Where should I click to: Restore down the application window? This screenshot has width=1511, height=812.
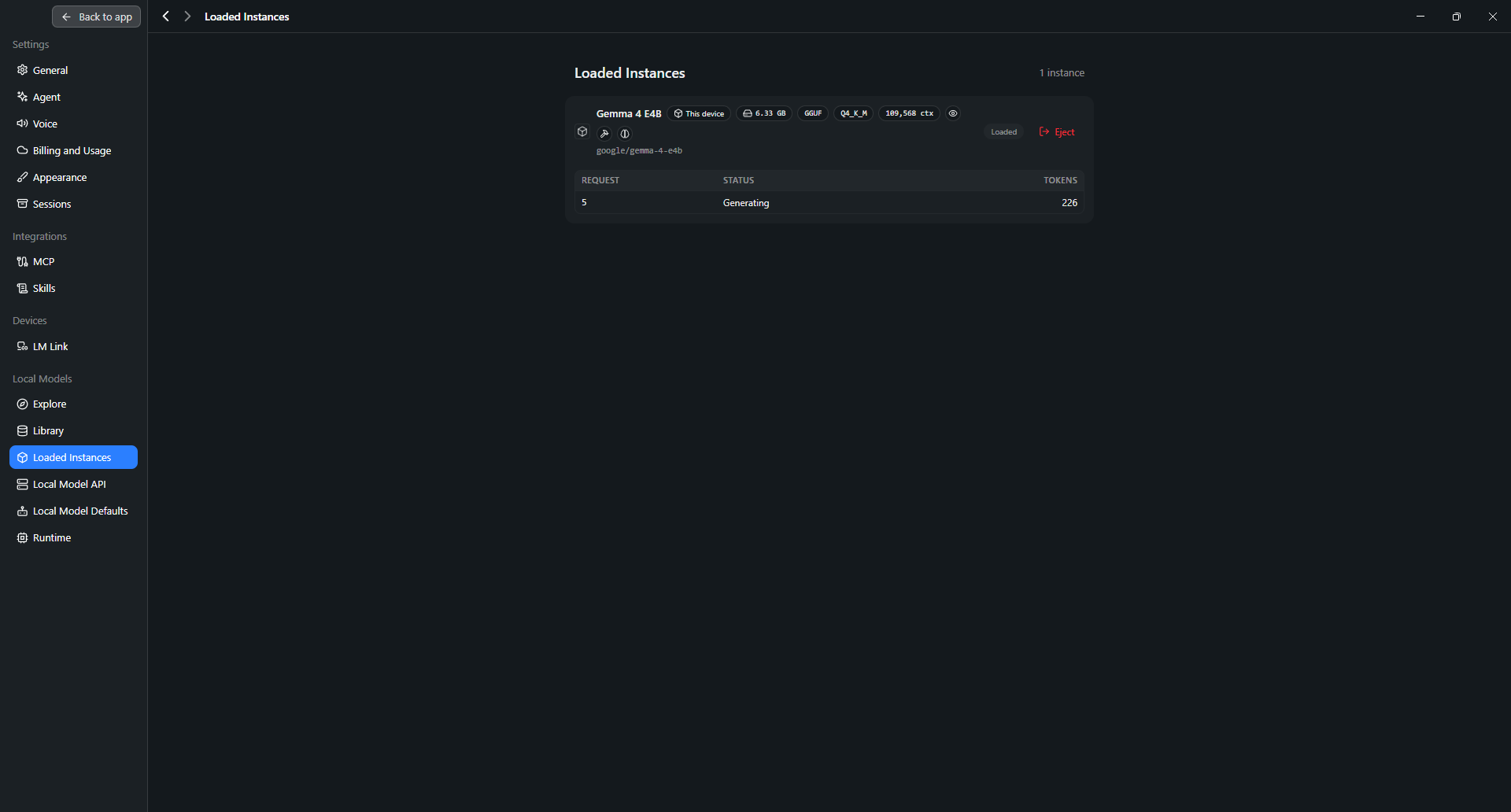1457,17
